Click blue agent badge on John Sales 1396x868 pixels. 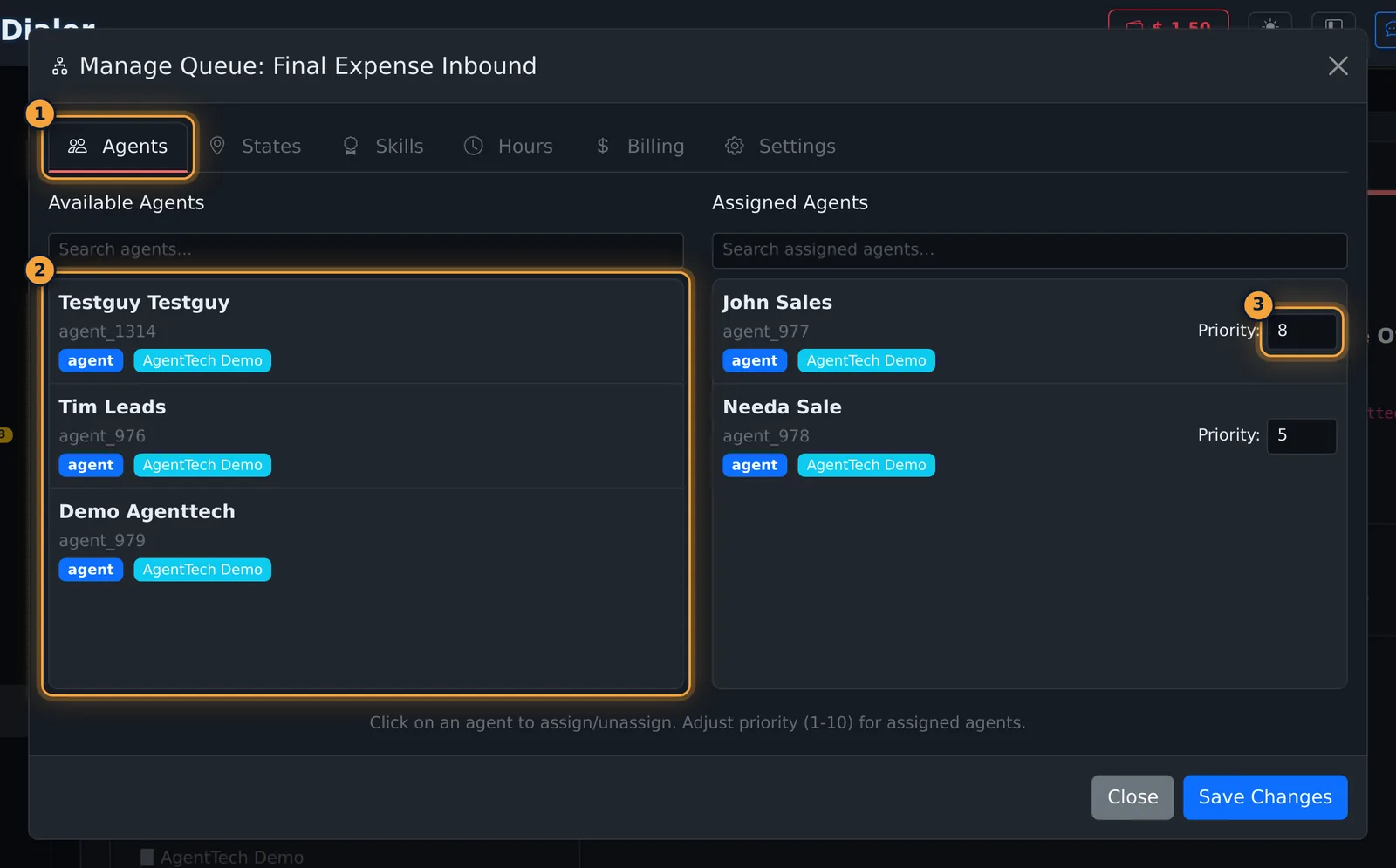click(755, 361)
